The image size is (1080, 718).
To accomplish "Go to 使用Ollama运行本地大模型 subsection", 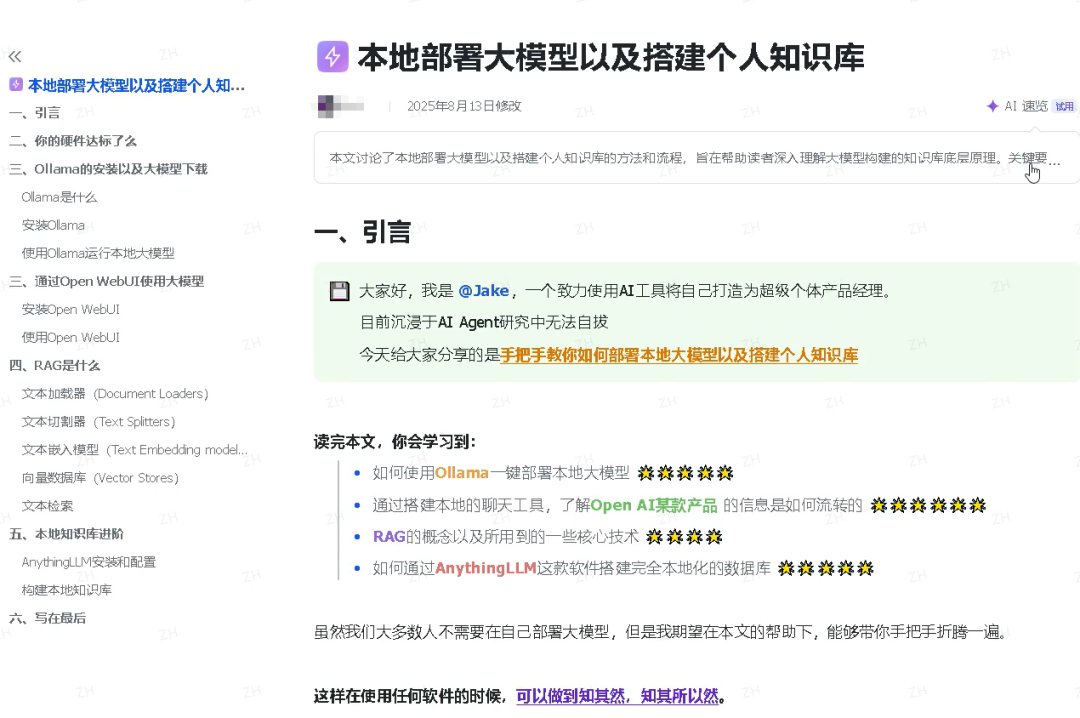I will point(98,254).
